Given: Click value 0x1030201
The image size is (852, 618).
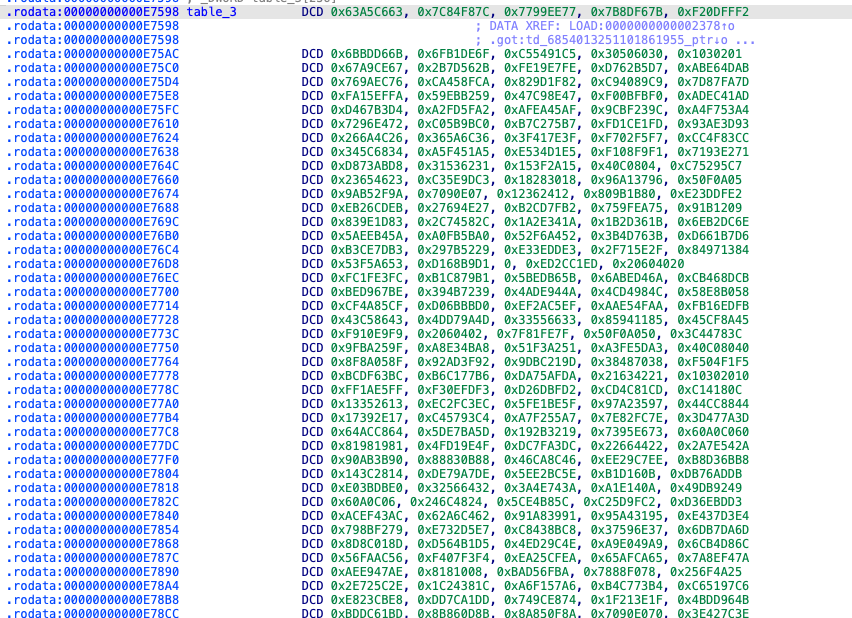Looking at the screenshot, I should [709, 54].
